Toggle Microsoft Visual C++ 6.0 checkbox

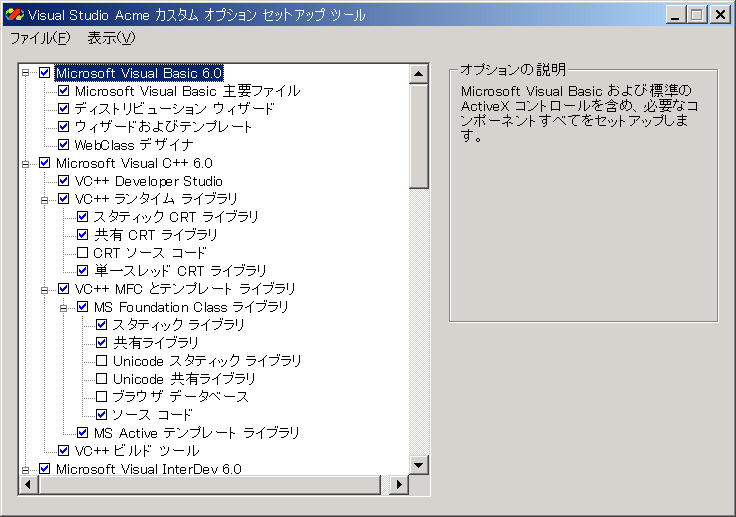[x=45, y=163]
